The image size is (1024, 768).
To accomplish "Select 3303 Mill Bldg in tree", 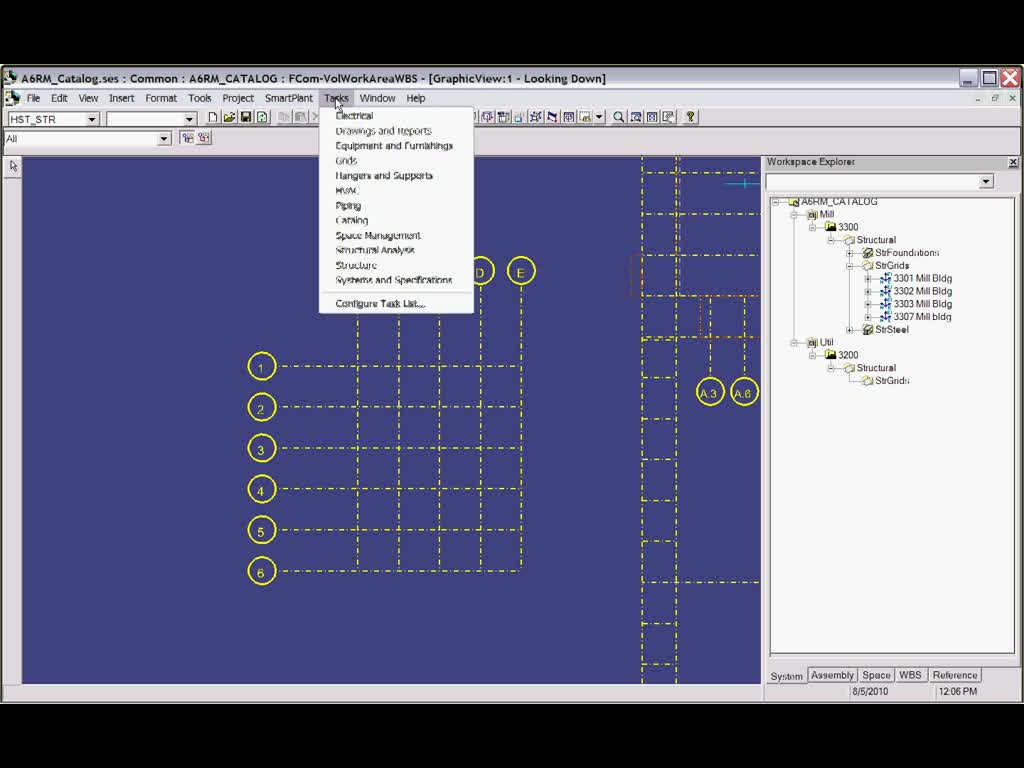I will point(922,304).
